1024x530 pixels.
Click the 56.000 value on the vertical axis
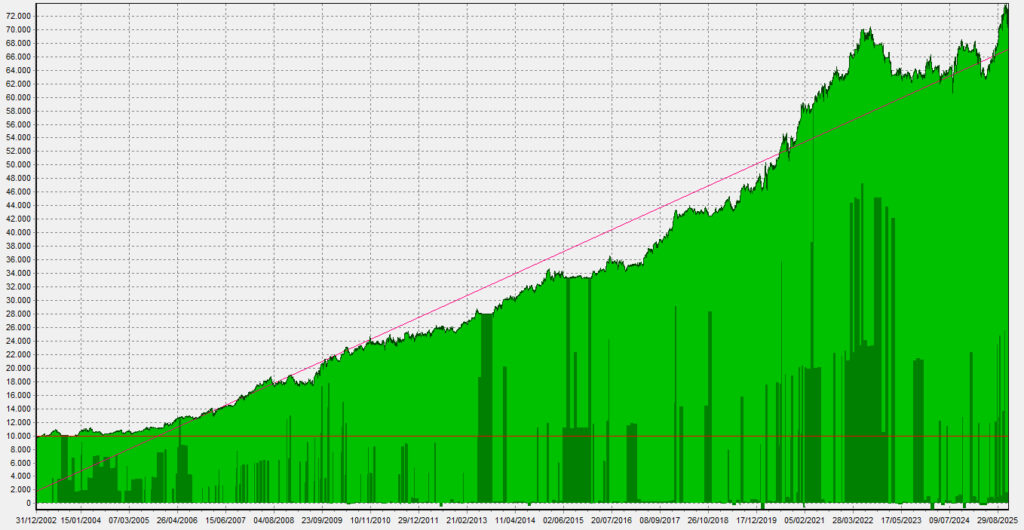point(21,125)
